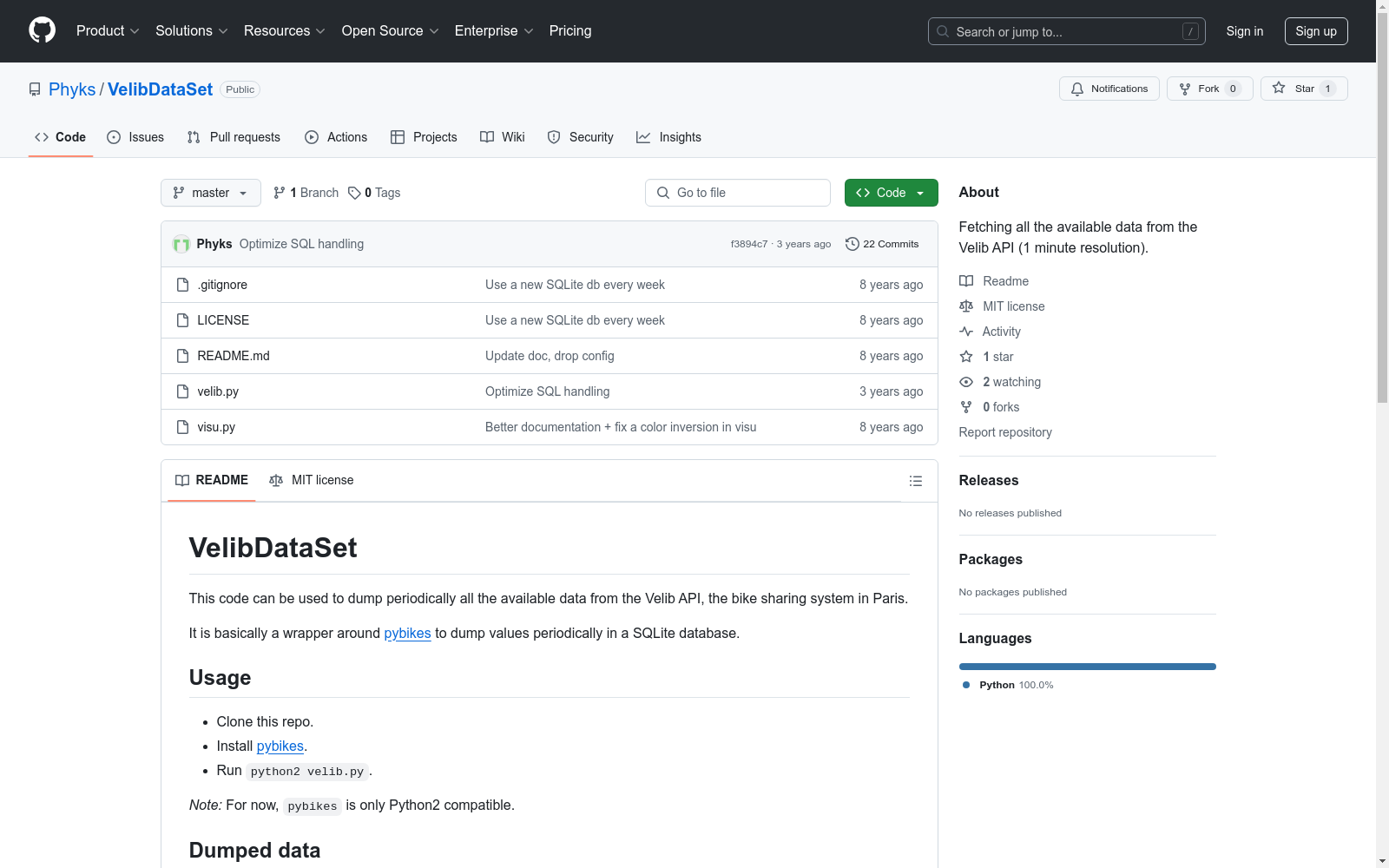This screenshot has height=868, width=1389.
Task: Open the Python 100.0% language link
Action: coord(1008,685)
